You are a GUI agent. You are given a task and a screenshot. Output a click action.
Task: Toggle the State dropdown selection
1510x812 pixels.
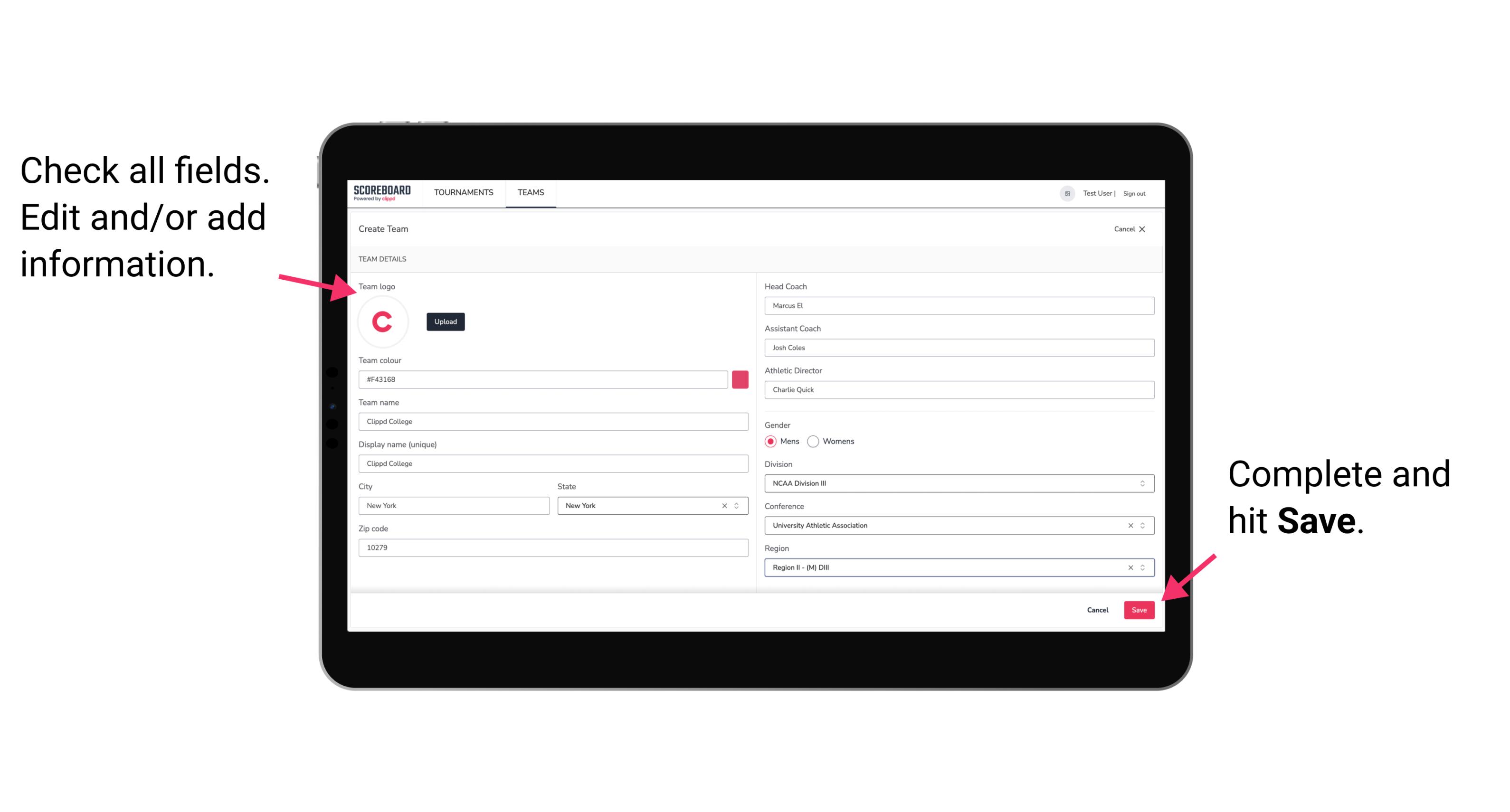[738, 505]
